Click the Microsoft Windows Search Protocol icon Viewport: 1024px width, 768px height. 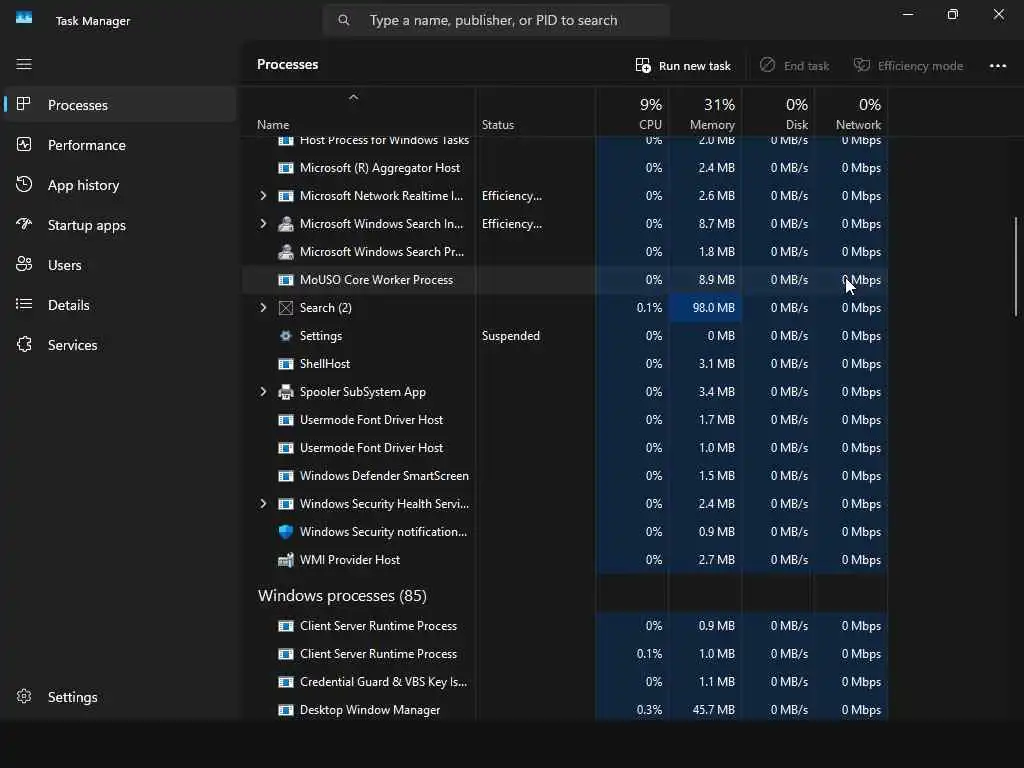click(285, 251)
